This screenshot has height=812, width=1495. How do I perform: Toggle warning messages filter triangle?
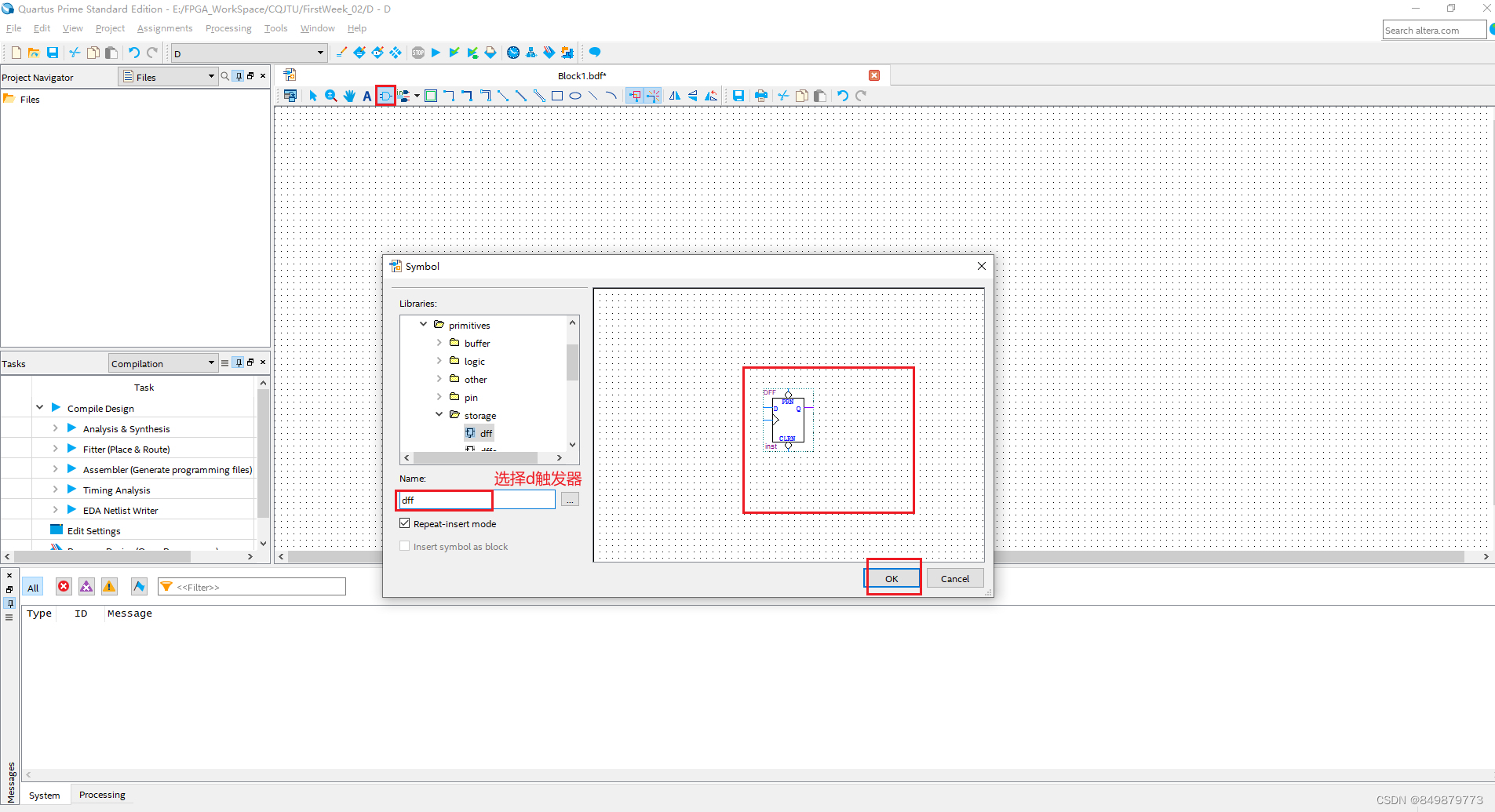(109, 587)
